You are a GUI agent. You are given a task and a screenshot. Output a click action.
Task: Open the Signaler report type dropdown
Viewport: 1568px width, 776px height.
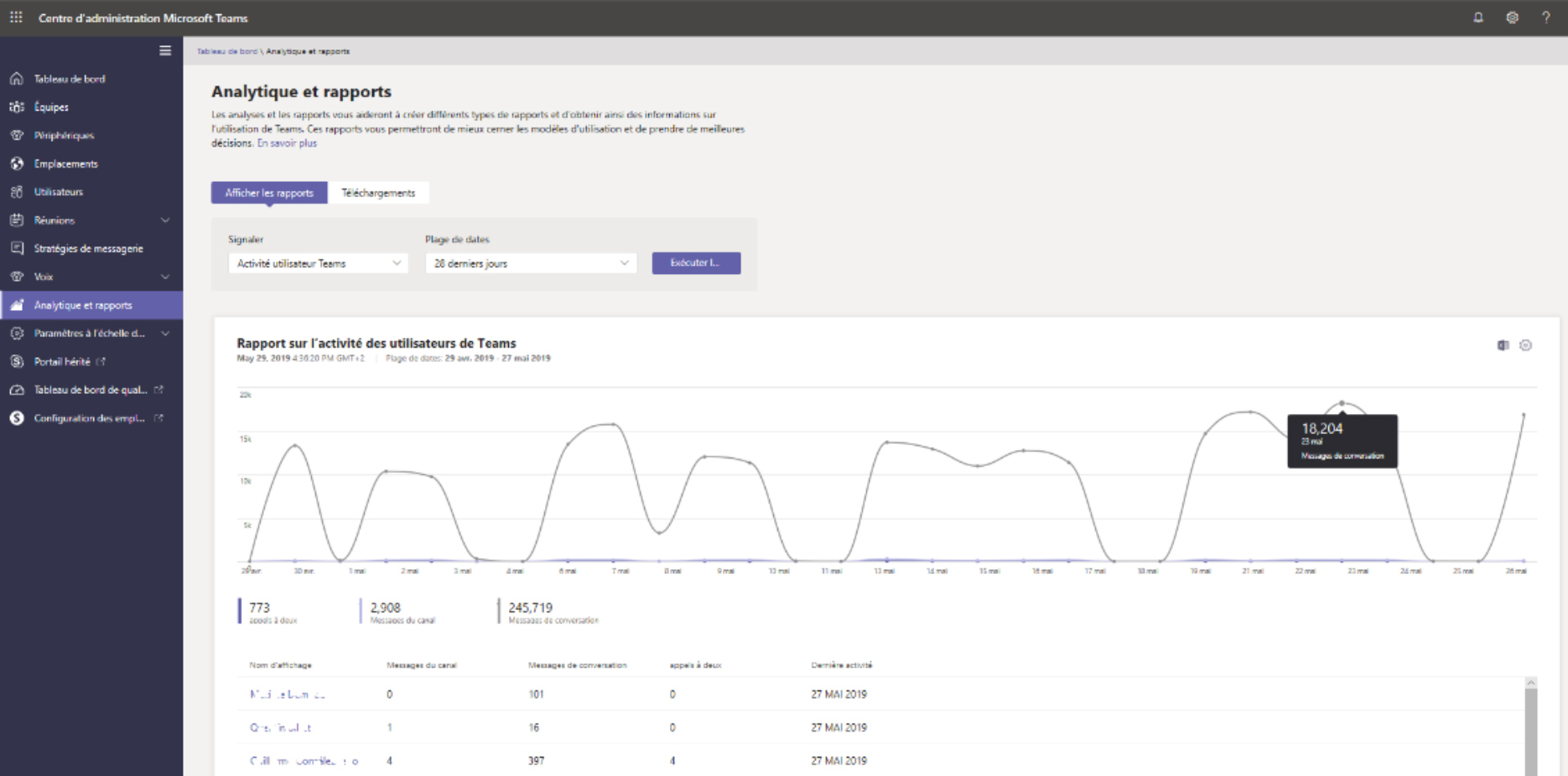point(318,263)
